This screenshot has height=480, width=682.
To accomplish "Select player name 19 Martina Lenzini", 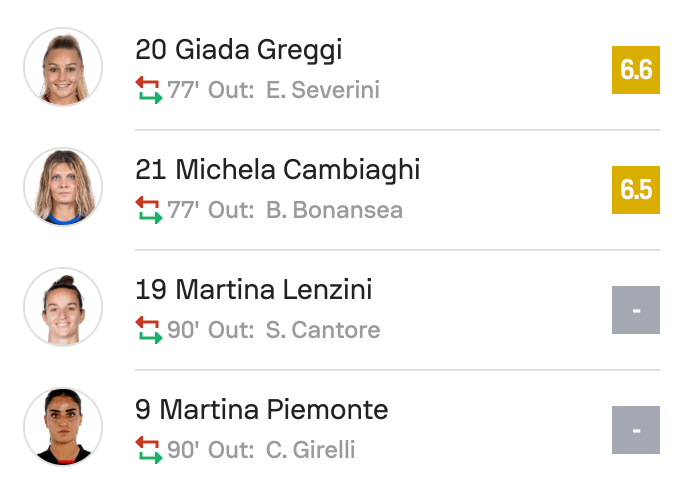I will click(253, 290).
